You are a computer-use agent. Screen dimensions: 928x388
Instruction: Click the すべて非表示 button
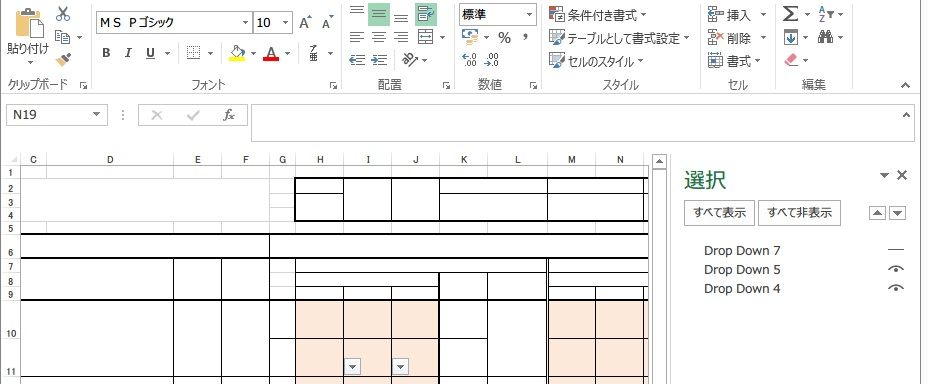coord(799,213)
